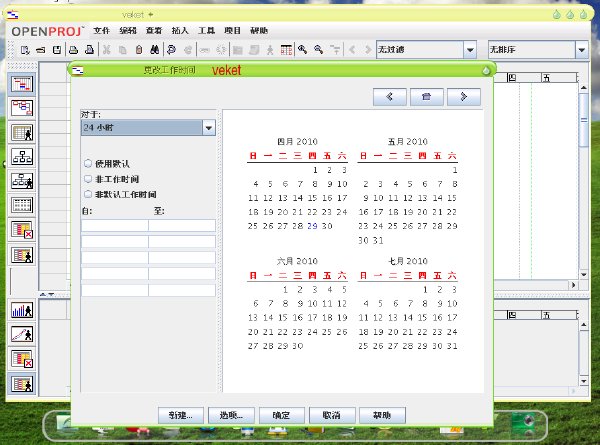Zoom out with the magnifier minus icon
The width and height of the screenshot is (600, 445).
[318, 50]
